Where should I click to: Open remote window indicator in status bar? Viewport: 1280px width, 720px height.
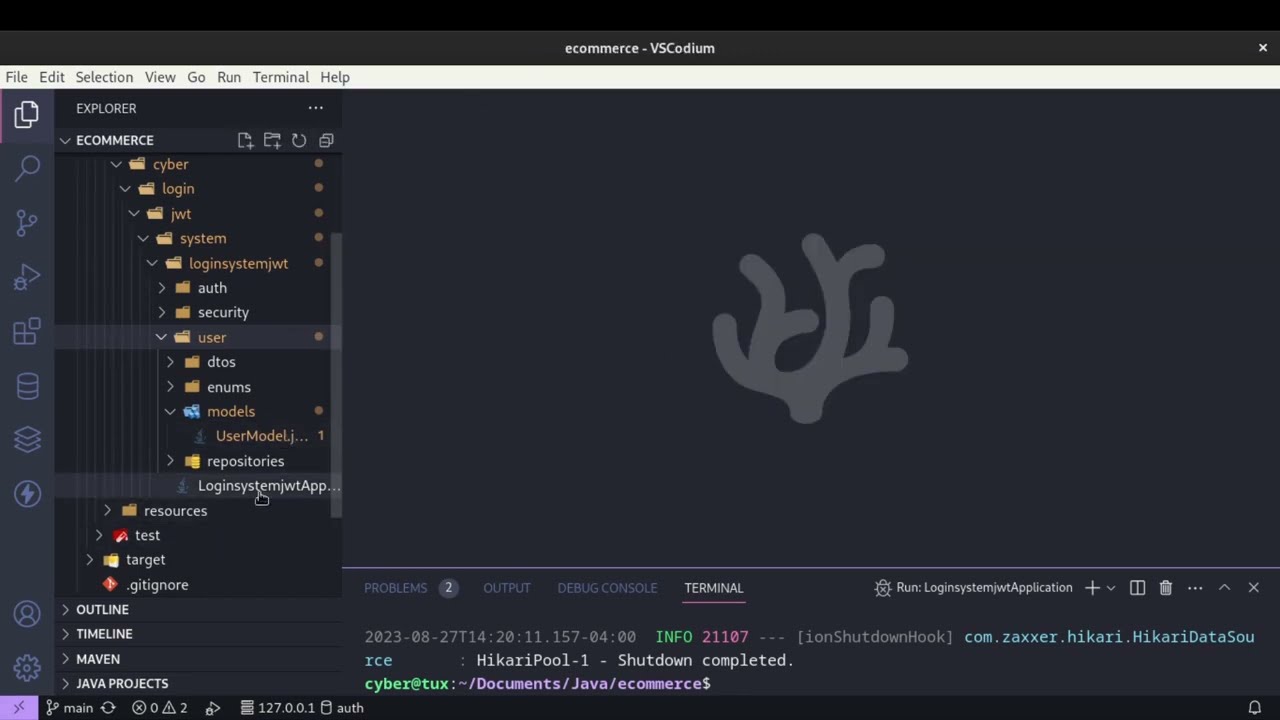[x=19, y=708]
